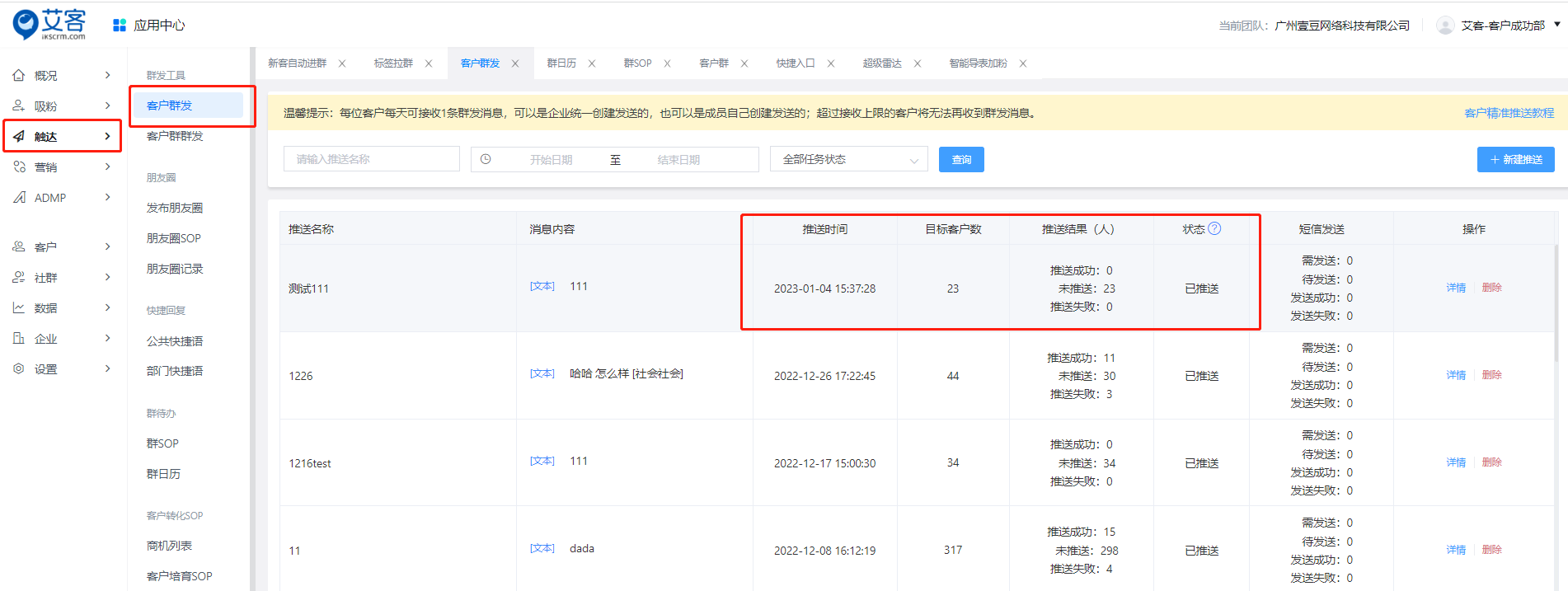The height and width of the screenshot is (591, 1568).
Task: Switch to the 超级雷达 tab
Action: pos(881,63)
